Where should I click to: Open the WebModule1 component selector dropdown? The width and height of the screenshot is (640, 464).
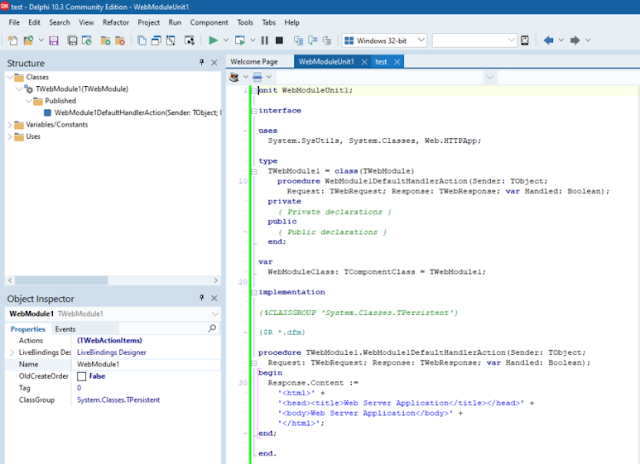pos(215,314)
